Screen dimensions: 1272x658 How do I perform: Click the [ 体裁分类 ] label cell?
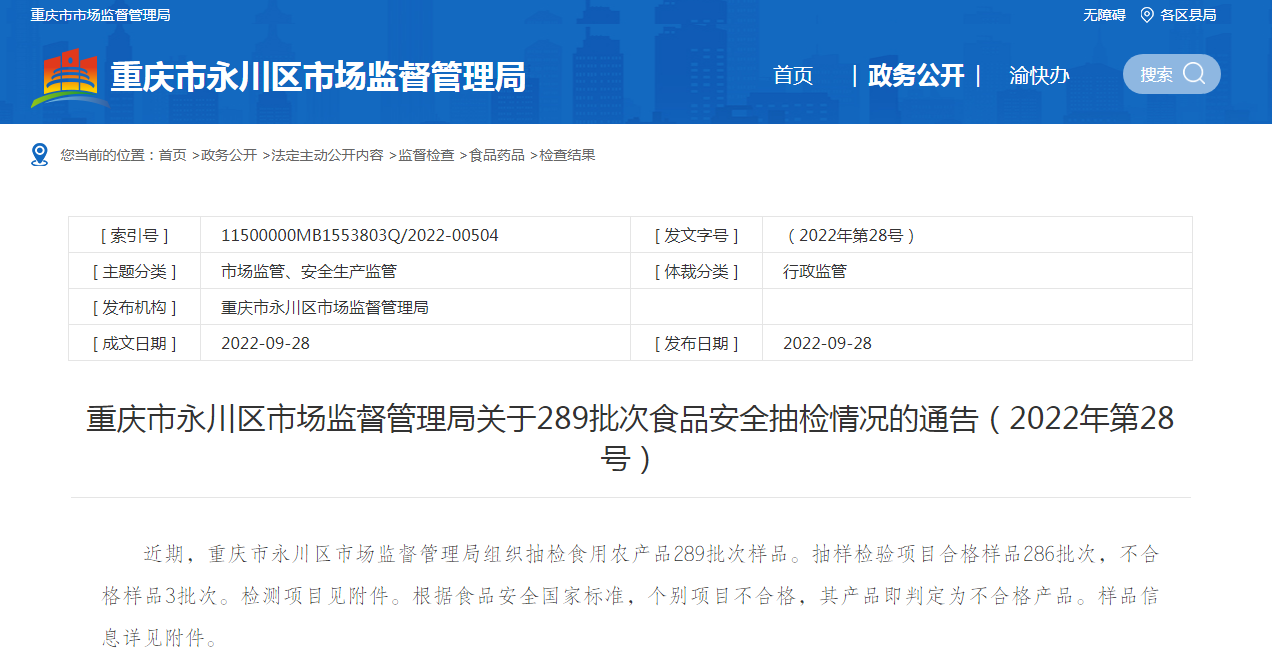697,272
